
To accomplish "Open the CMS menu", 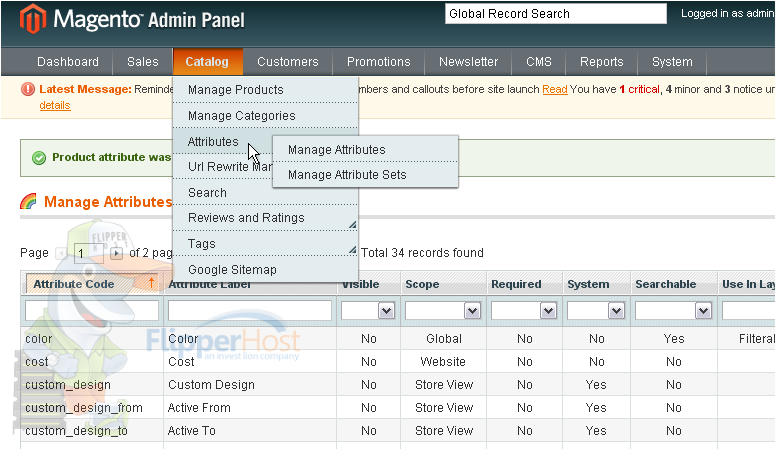I will 538,62.
